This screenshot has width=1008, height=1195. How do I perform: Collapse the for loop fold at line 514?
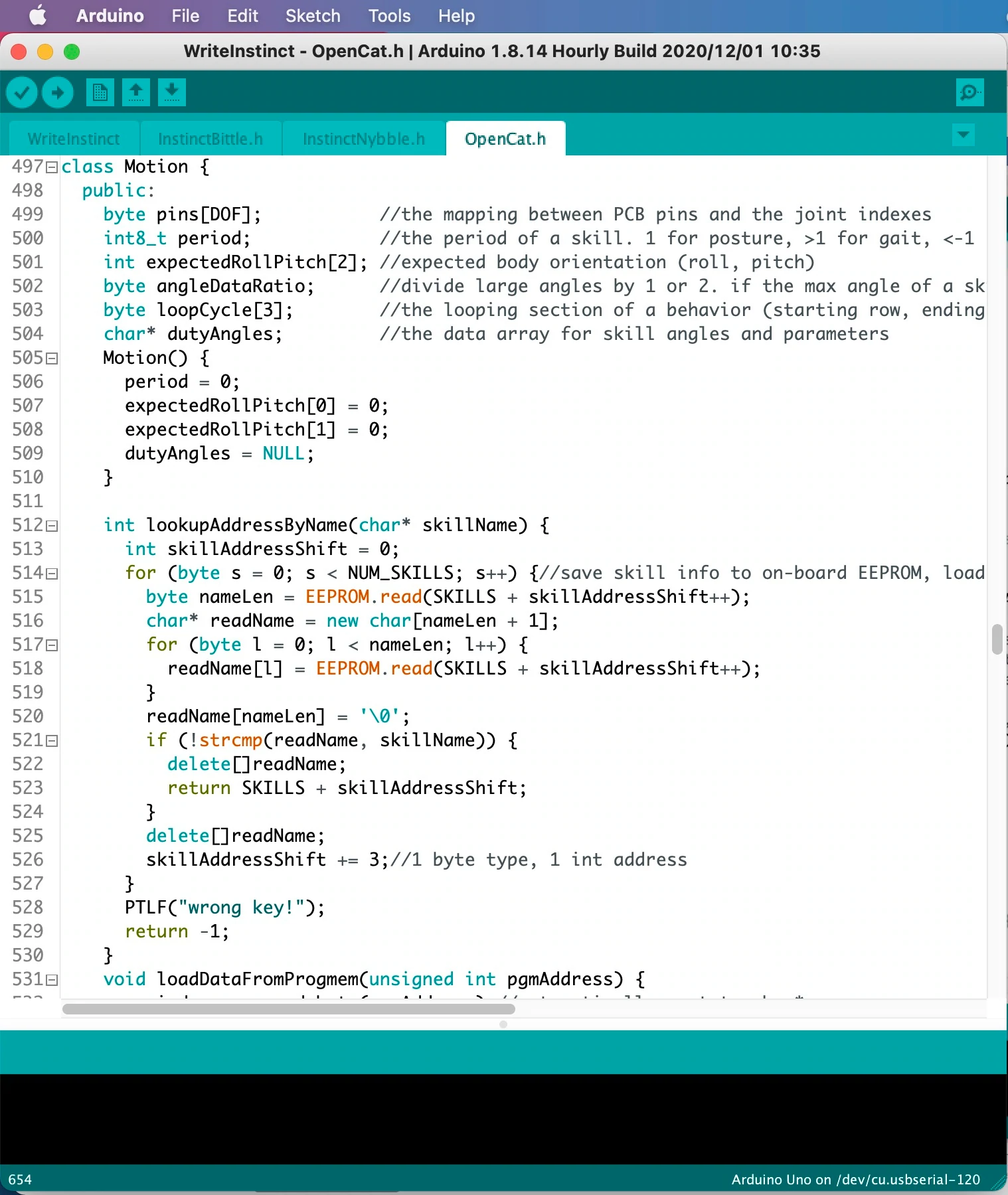click(52, 574)
